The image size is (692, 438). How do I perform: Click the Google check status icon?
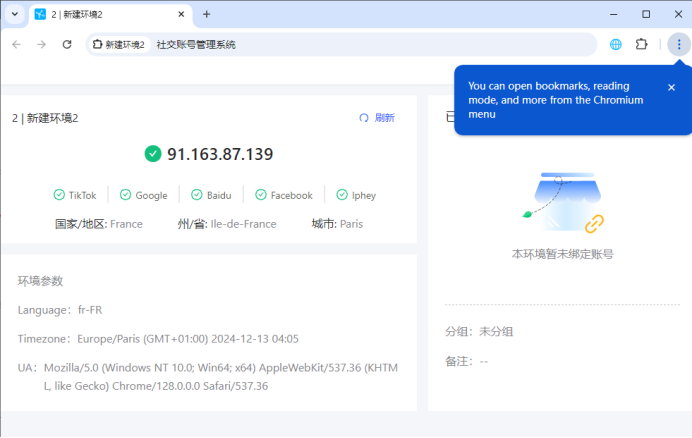pyautogui.click(x=126, y=195)
